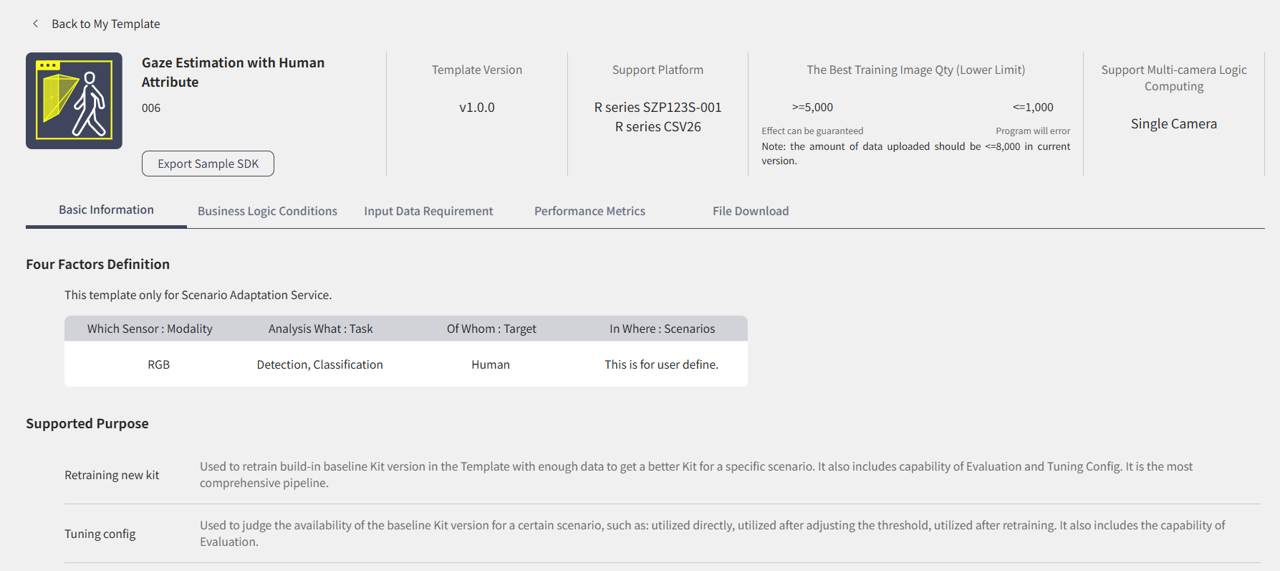
Task: Click the Tuning config row label
Action: pyautogui.click(x=100, y=534)
